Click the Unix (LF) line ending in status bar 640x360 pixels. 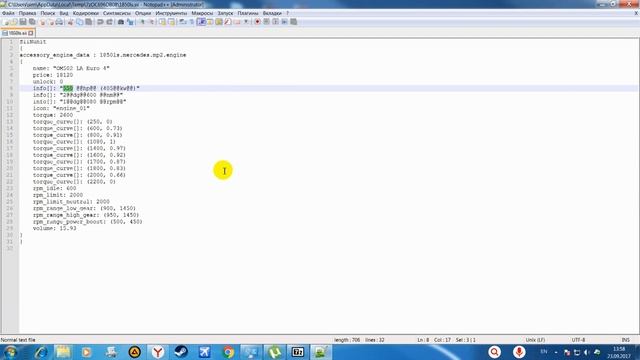click(535, 340)
